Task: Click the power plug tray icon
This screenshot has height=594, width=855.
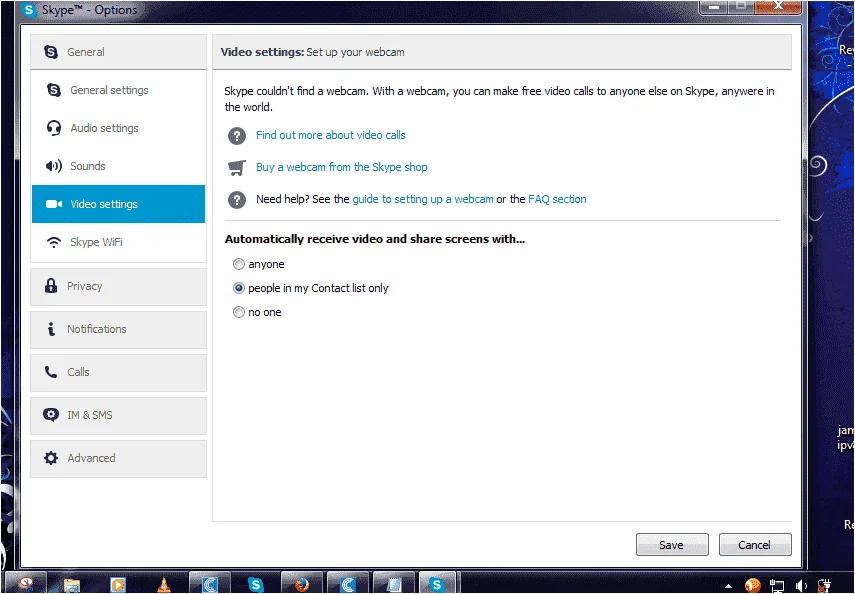Action: coord(824,586)
